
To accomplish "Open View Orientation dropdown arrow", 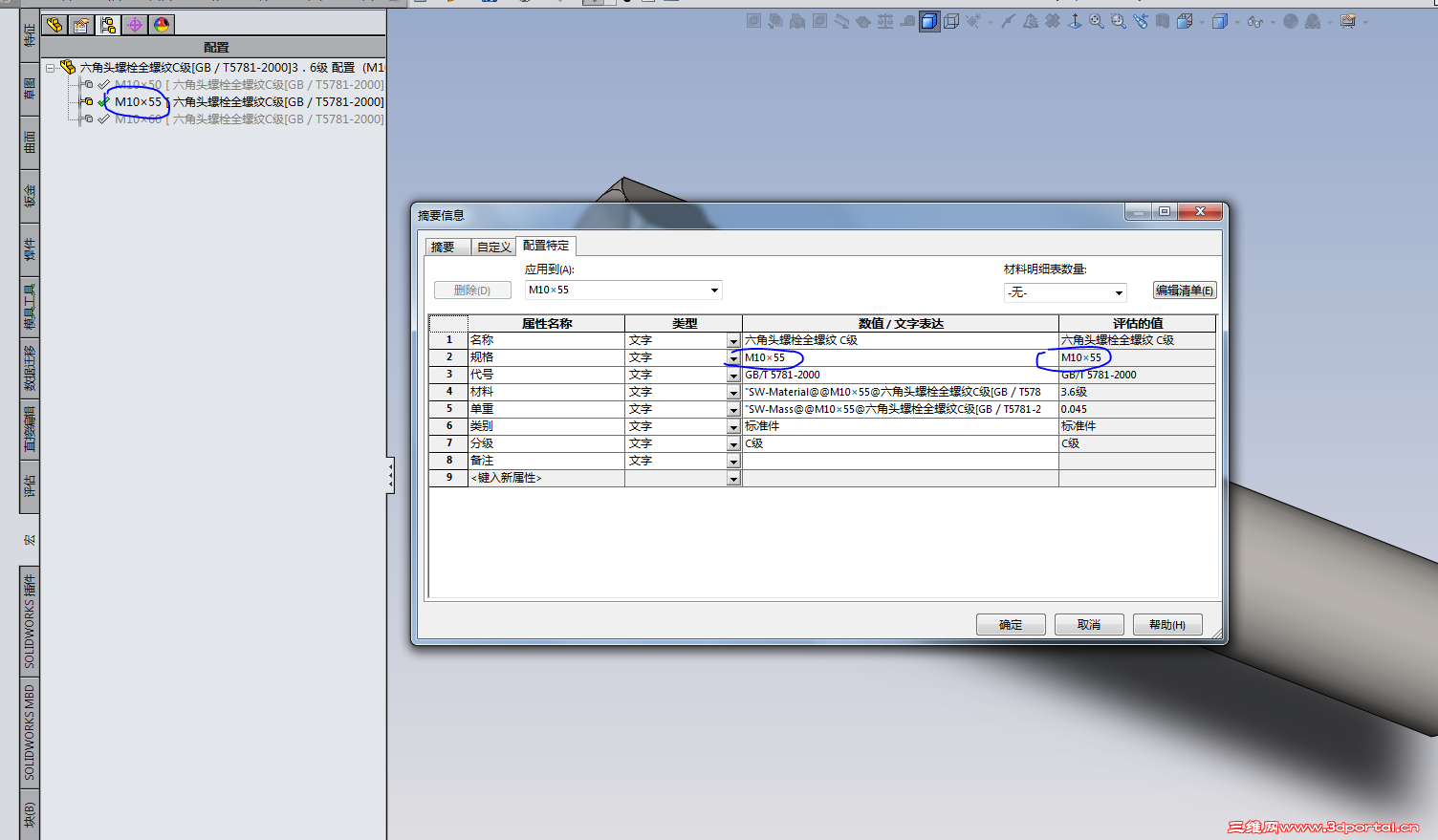I will pyautogui.click(x=1202, y=22).
